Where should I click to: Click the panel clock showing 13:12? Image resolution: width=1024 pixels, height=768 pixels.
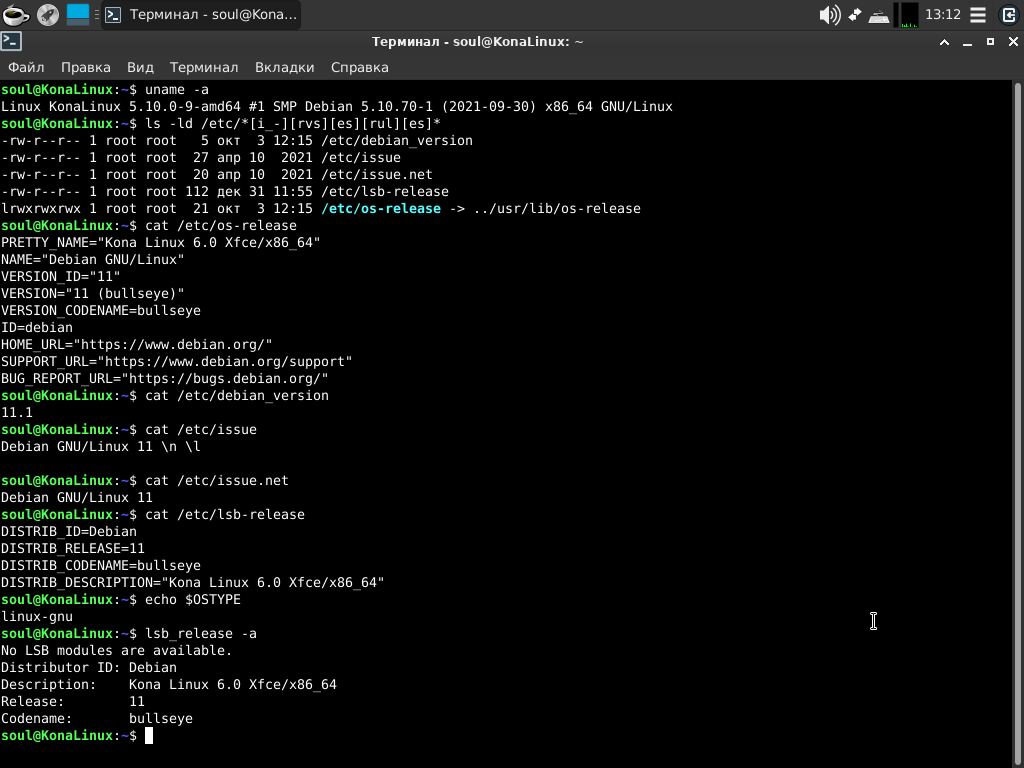(943, 14)
